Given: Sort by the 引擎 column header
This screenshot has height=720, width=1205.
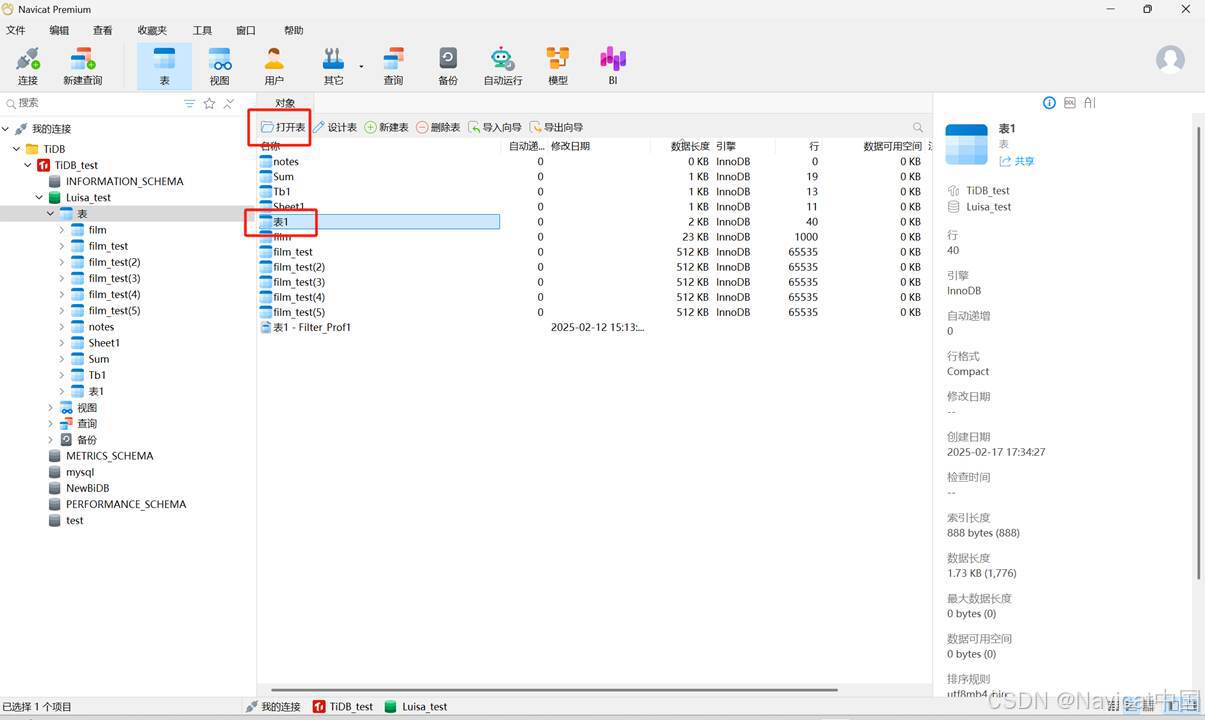Looking at the screenshot, I should click(x=726, y=146).
